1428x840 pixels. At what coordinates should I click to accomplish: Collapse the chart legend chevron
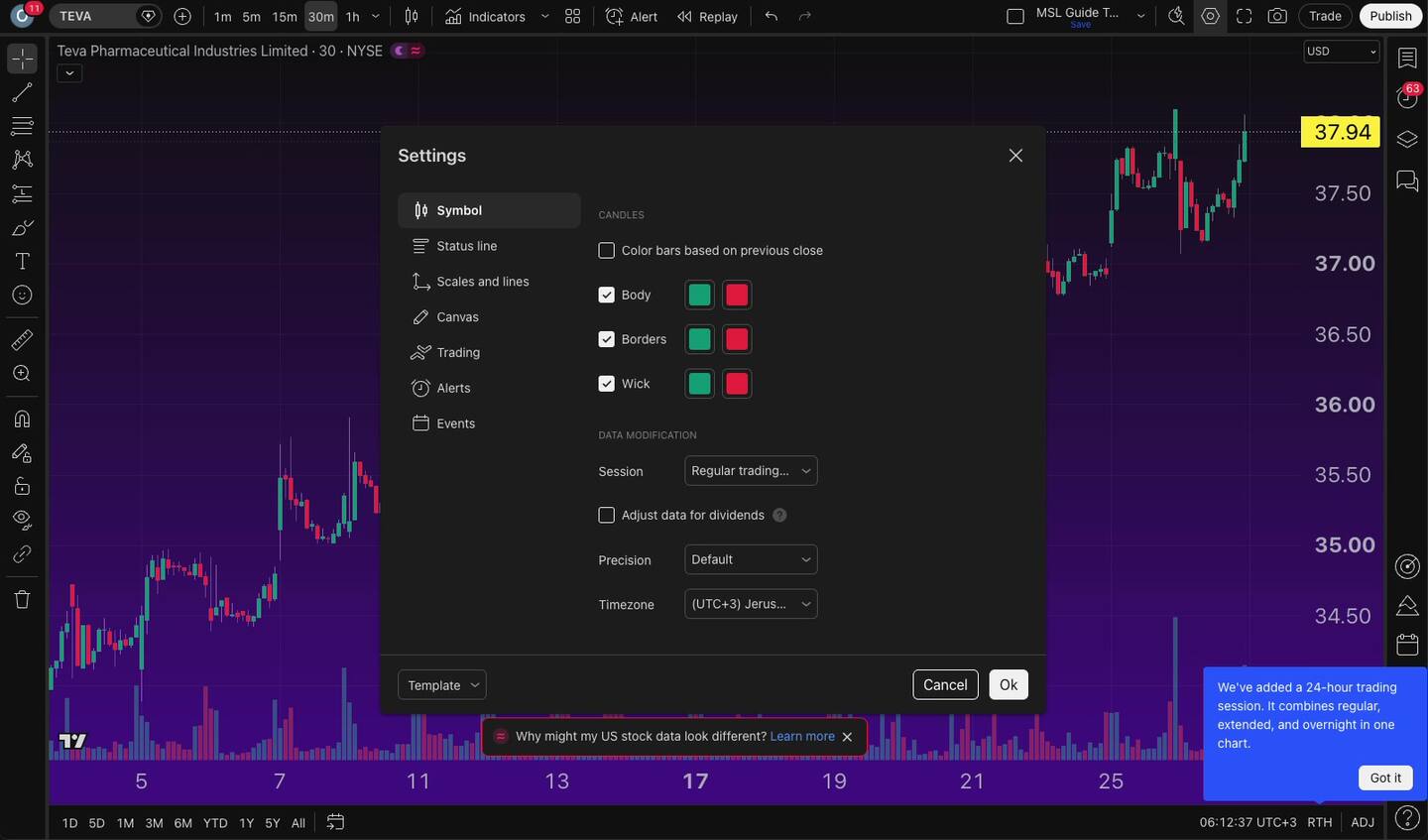[x=69, y=72]
